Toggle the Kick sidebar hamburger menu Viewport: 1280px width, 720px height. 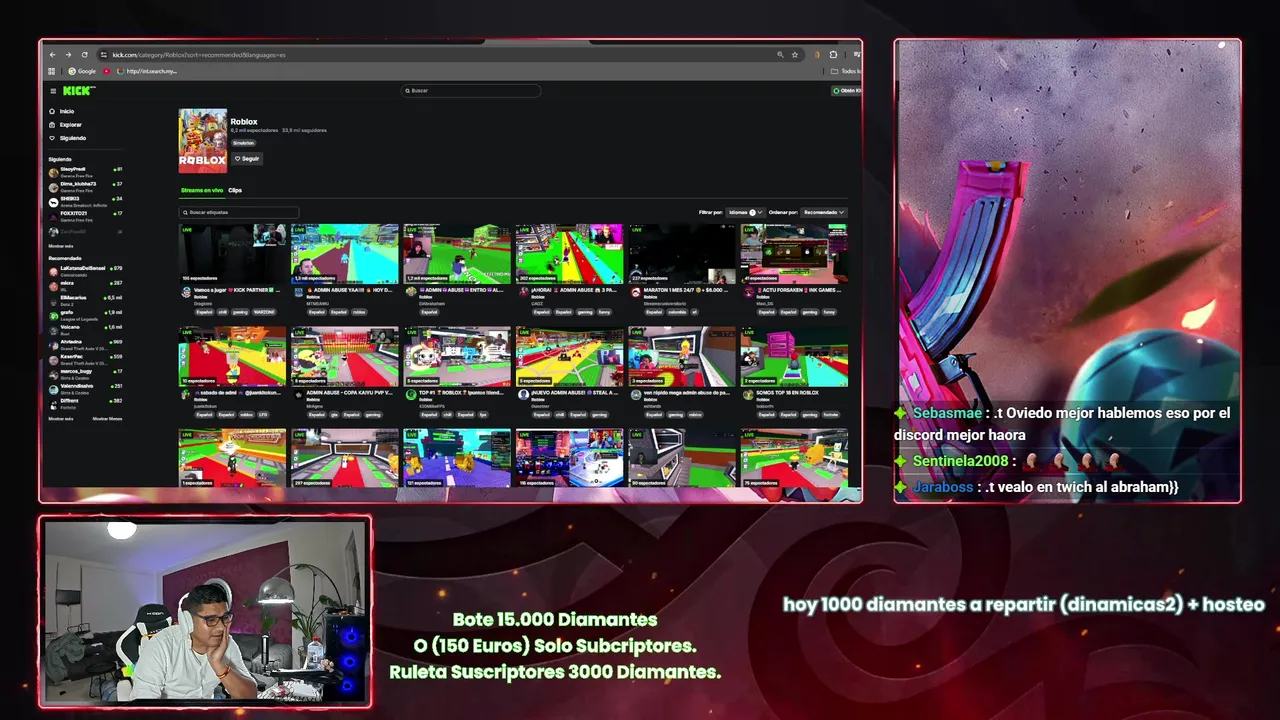tap(53, 91)
